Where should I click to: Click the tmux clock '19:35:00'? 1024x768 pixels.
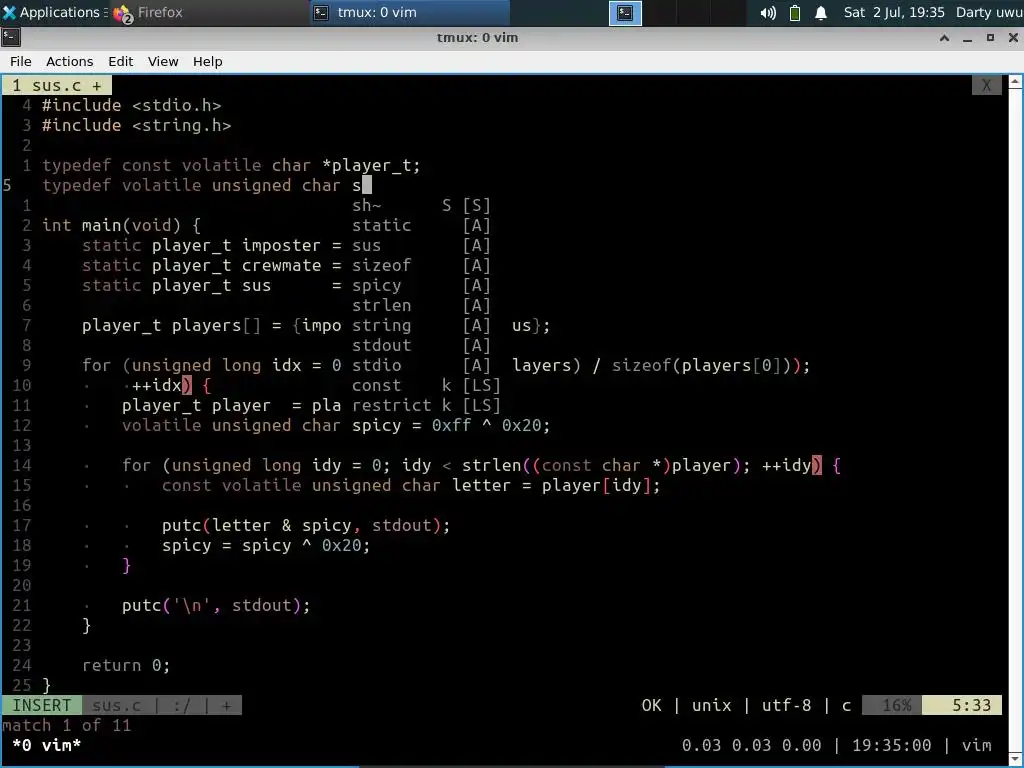[x=891, y=745]
